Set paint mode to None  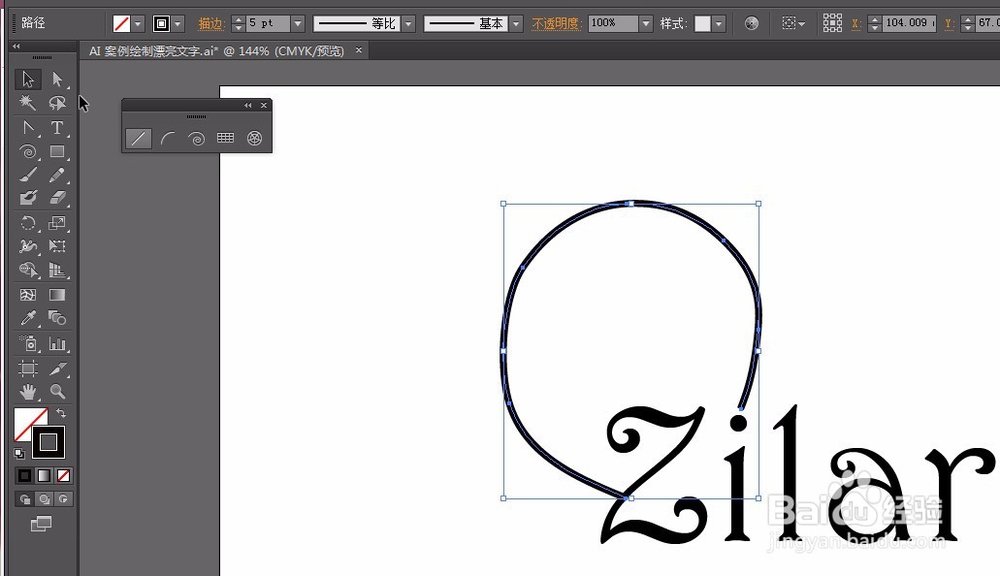coord(63,476)
